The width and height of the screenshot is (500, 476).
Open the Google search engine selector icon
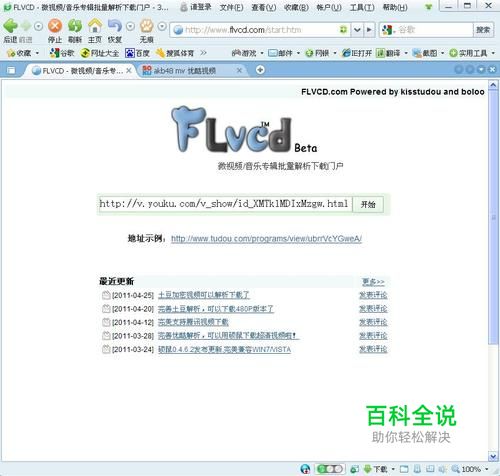coord(388,30)
